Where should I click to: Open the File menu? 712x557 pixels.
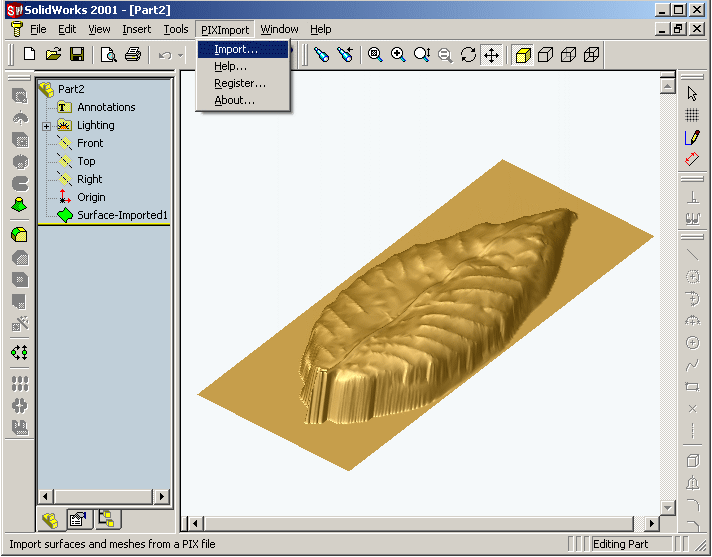click(x=38, y=29)
